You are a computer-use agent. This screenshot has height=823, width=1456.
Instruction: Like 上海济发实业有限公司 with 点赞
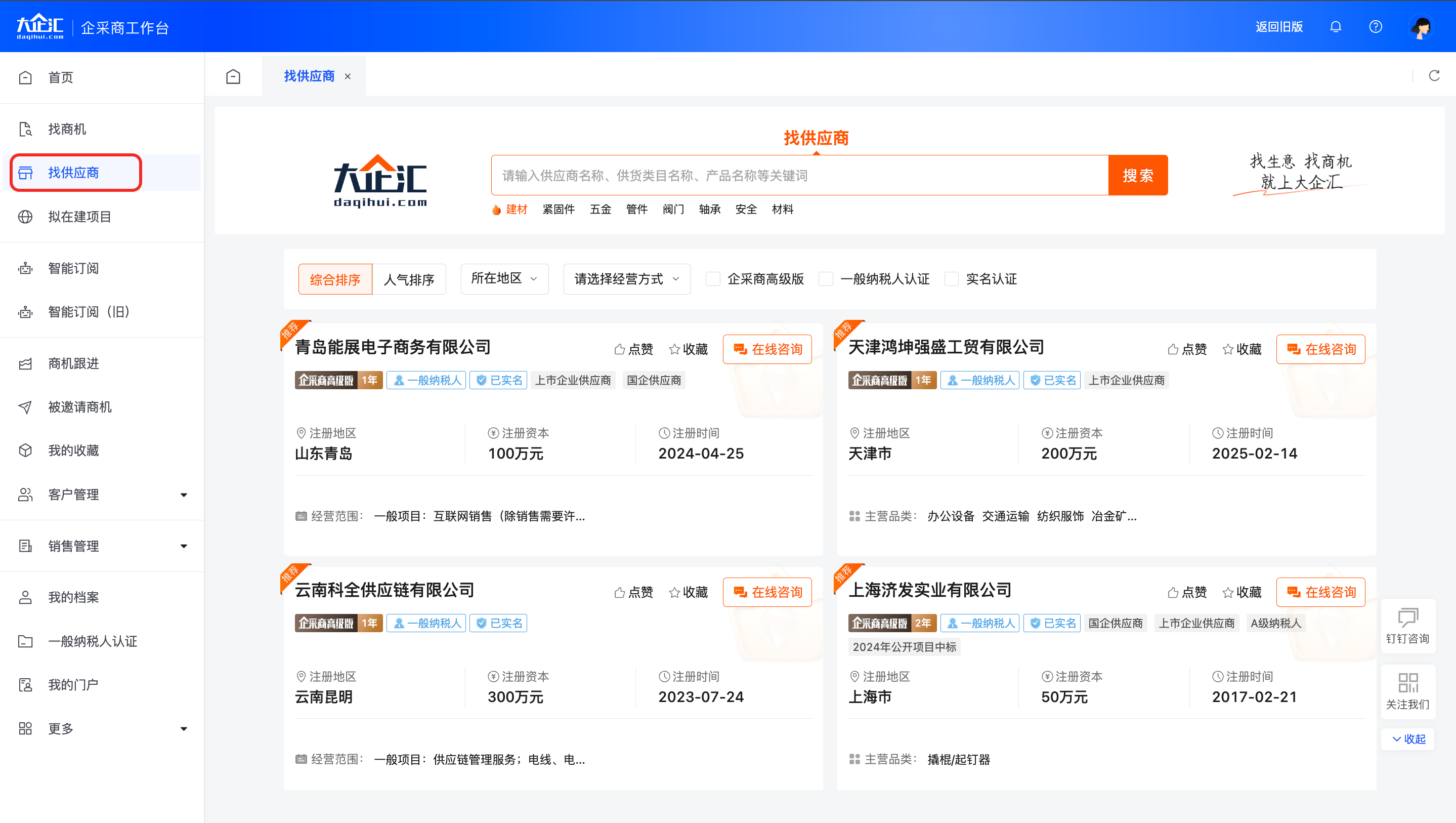pos(1187,592)
